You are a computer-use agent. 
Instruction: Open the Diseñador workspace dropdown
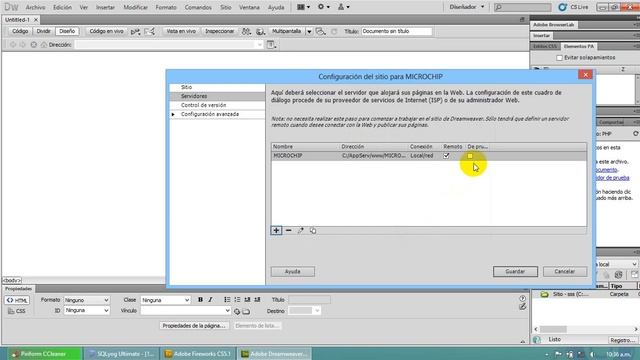click(x=467, y=7)
